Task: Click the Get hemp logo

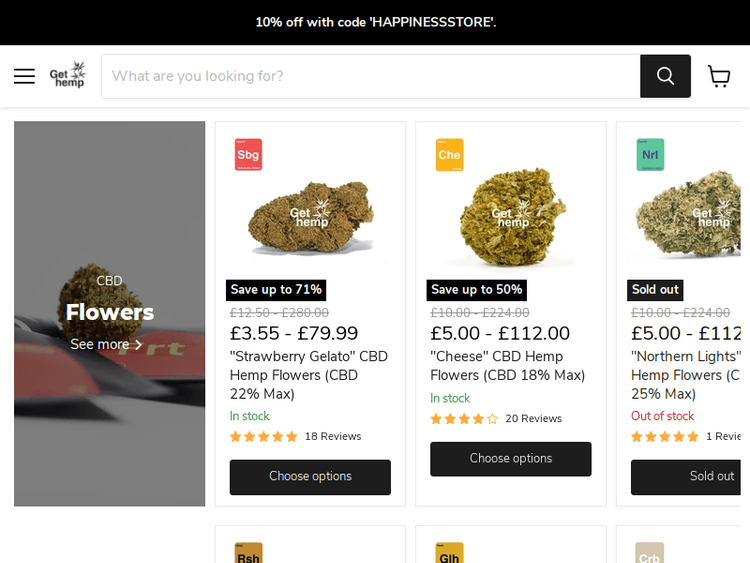Action: tap(68, 75)
